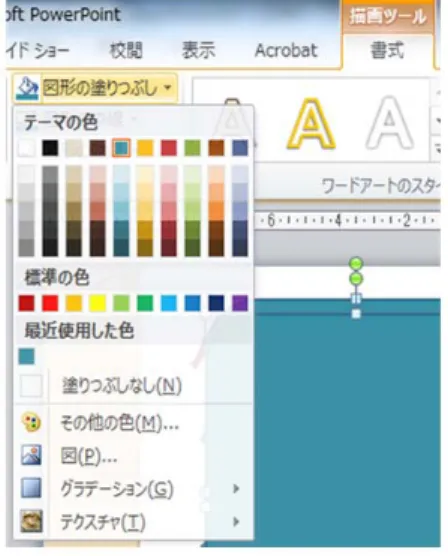Pick the lightest tint under slate blue column

coord(240,175)
